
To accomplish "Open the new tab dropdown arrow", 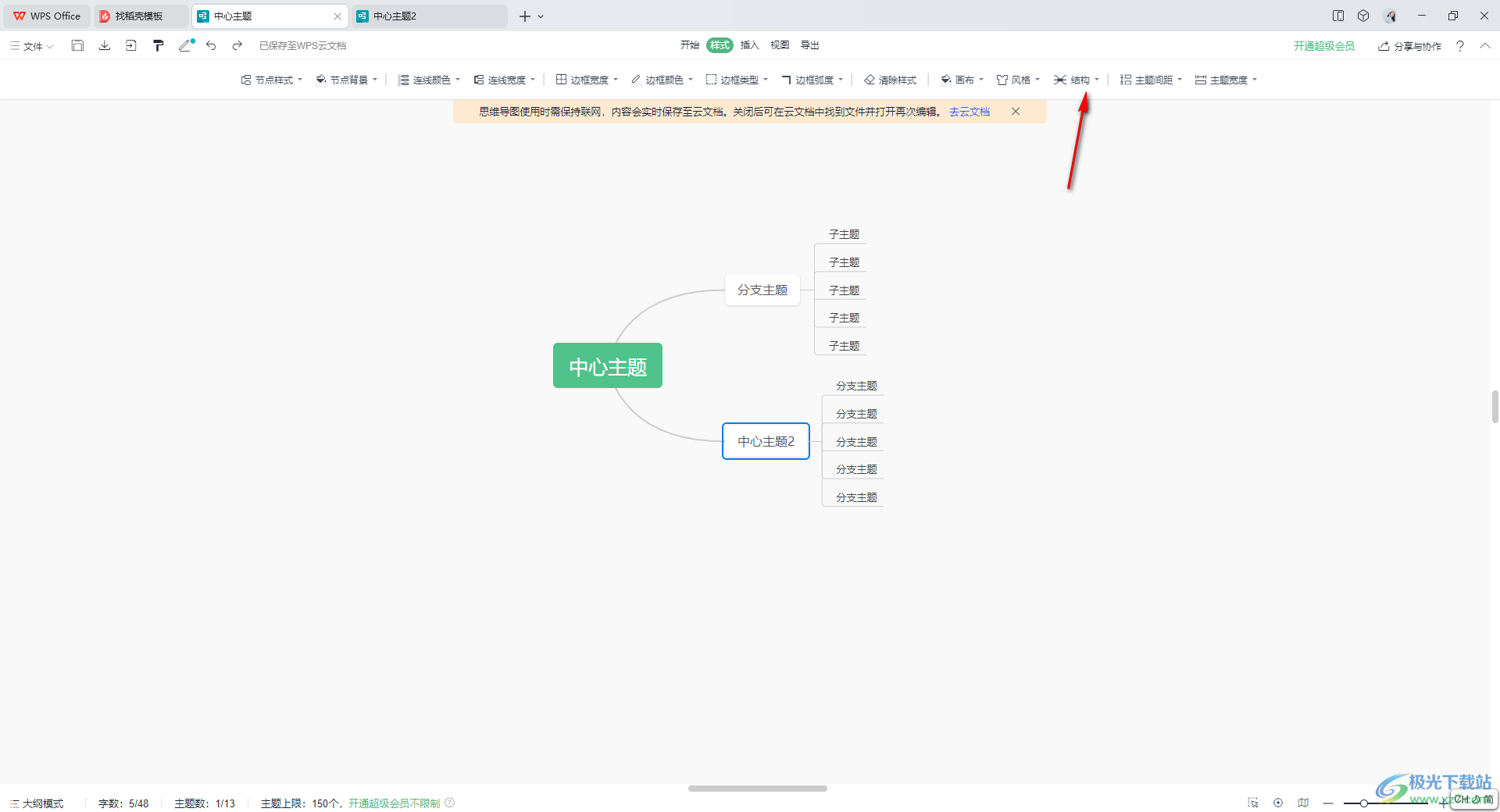I will 541,16.
